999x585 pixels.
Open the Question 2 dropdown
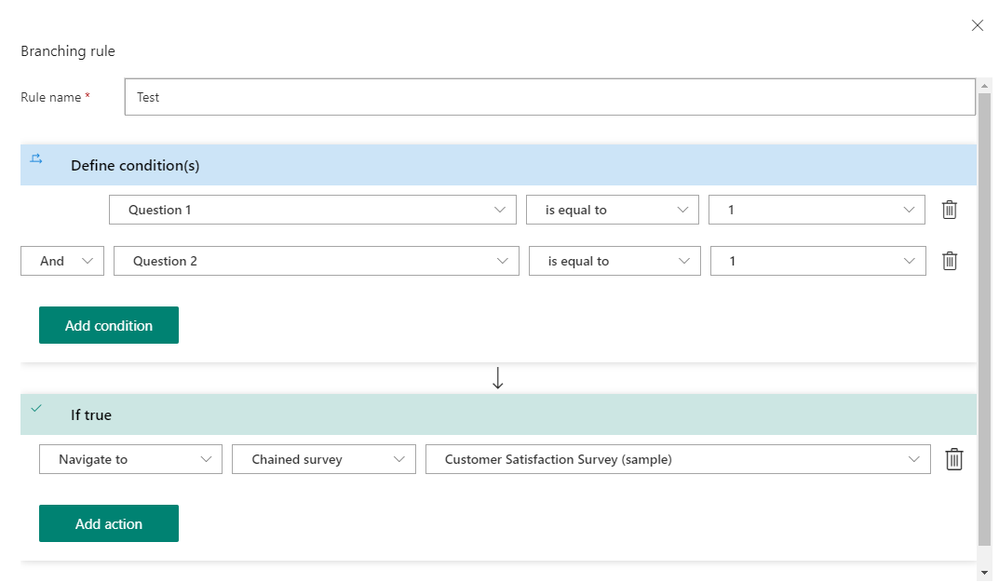pos(316,261)
